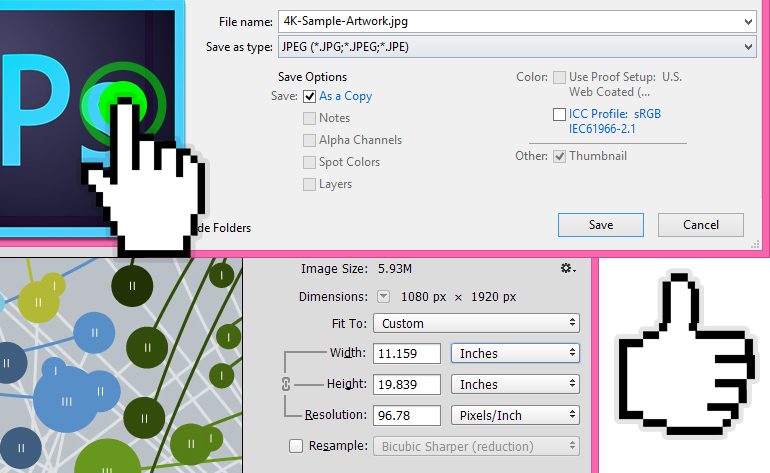Open the Image Size gear settings menu

click(568, 269)
